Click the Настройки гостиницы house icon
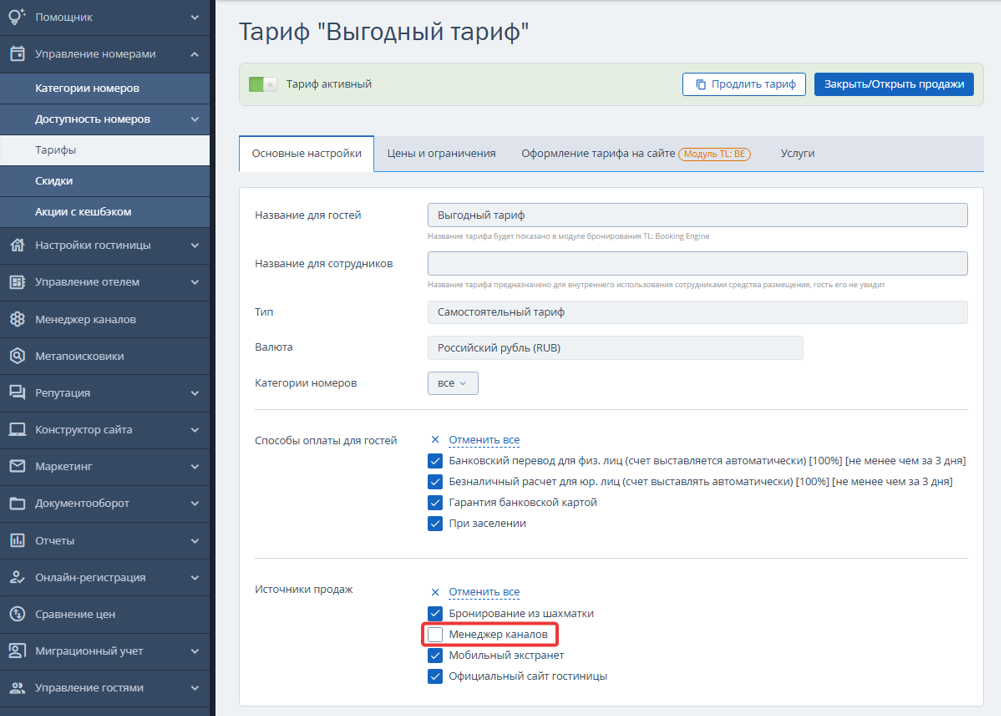 click(x=17, y=245)
